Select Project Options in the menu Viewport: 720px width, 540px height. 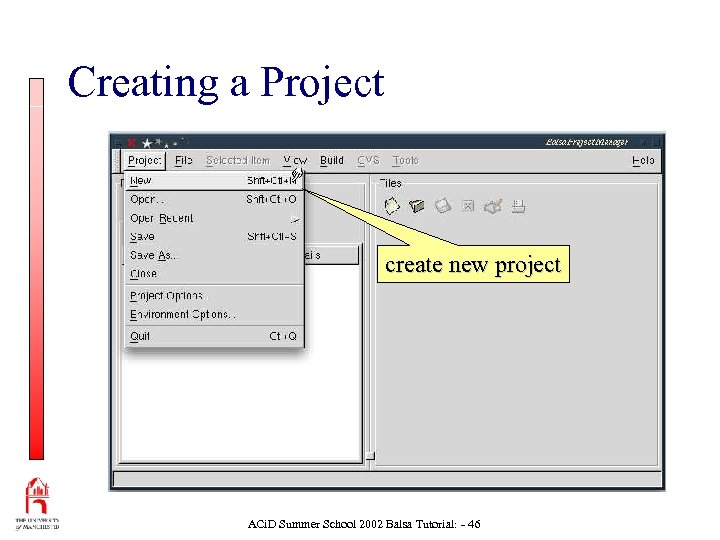click(x=214, y=296)
